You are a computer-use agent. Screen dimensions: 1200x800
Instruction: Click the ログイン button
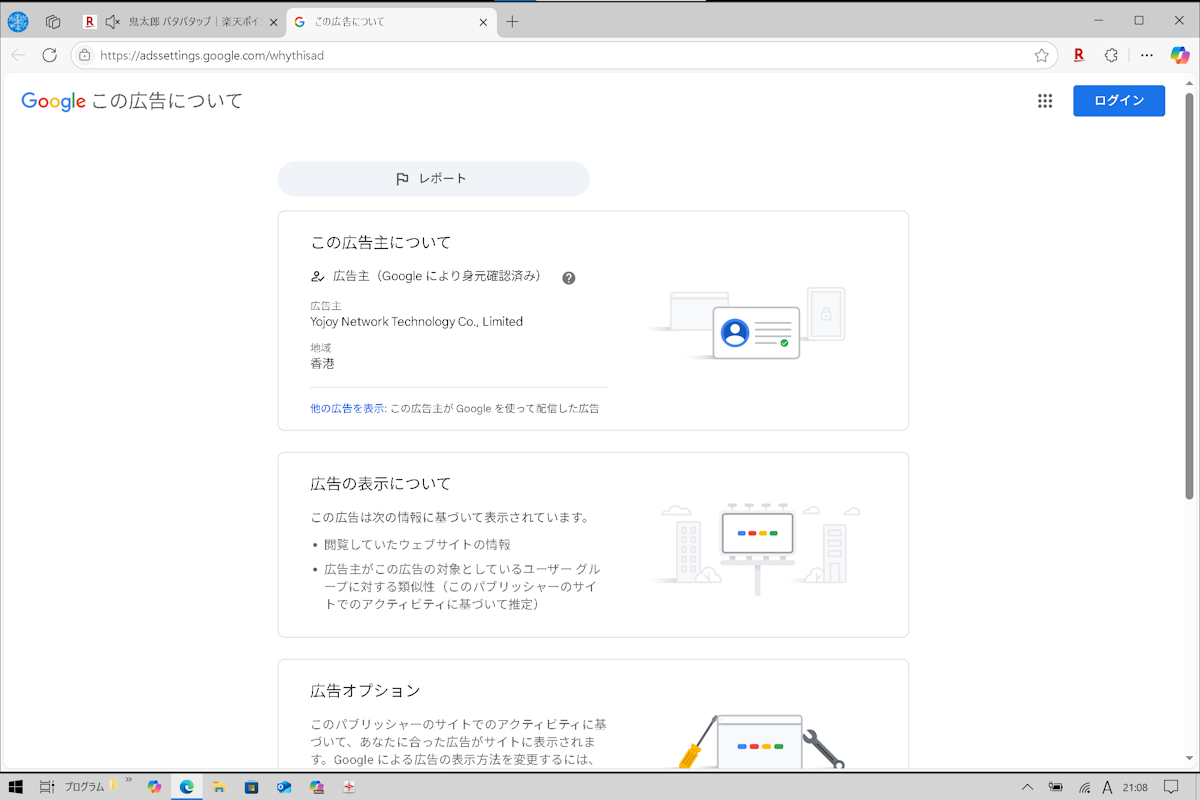point(1119,101)
